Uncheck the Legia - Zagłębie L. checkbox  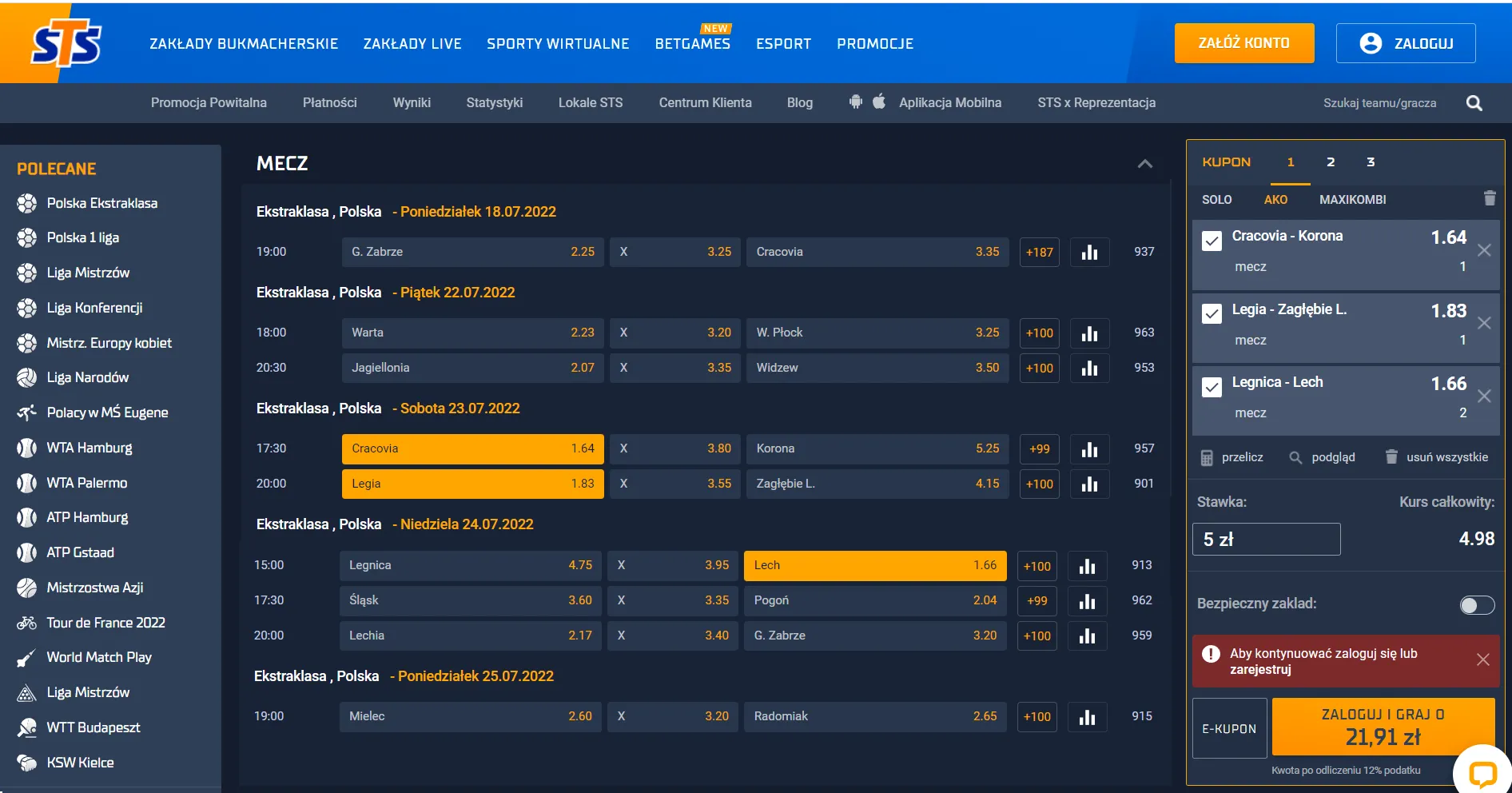tap(1212, 313)
